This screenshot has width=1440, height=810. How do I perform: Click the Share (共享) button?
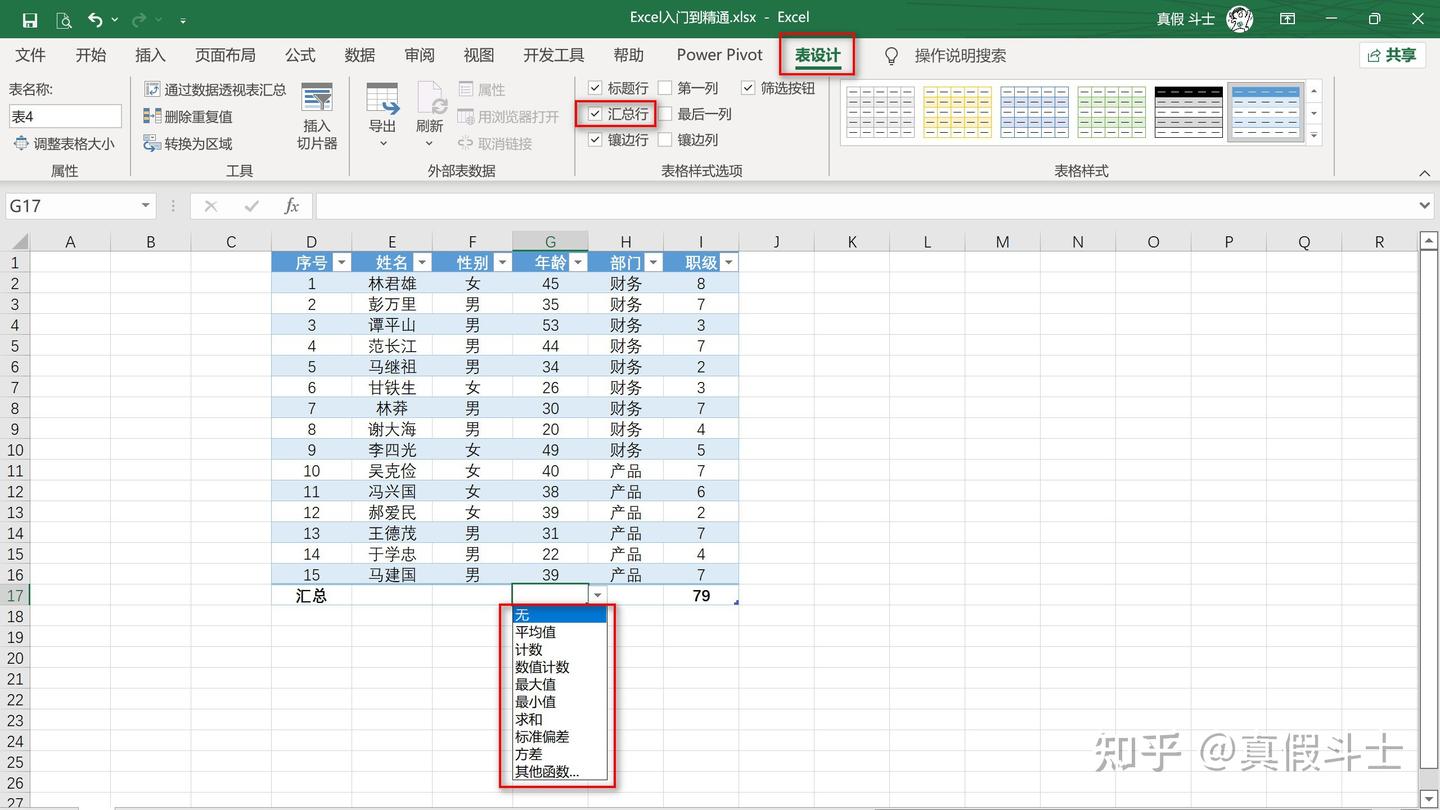(x=1392, y=55)
